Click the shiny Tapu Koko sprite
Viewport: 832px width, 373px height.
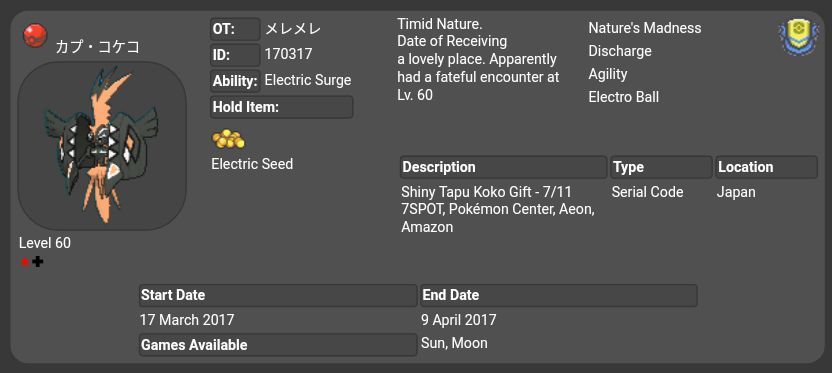point(101,145)
